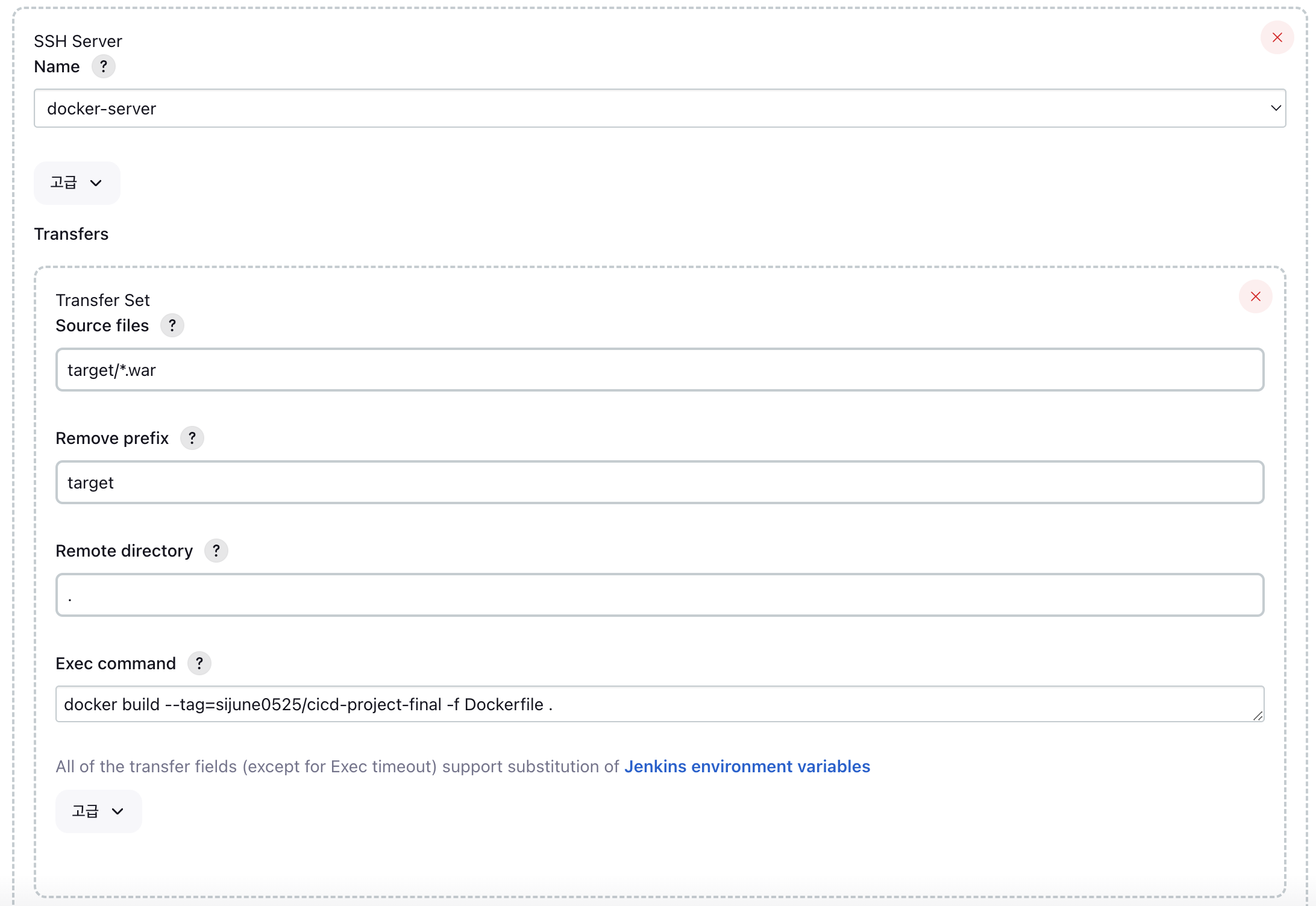Screen dimensions: 1316x906
Task: Click help icon beside Remove prefix
Action: [x=192, y=438]
